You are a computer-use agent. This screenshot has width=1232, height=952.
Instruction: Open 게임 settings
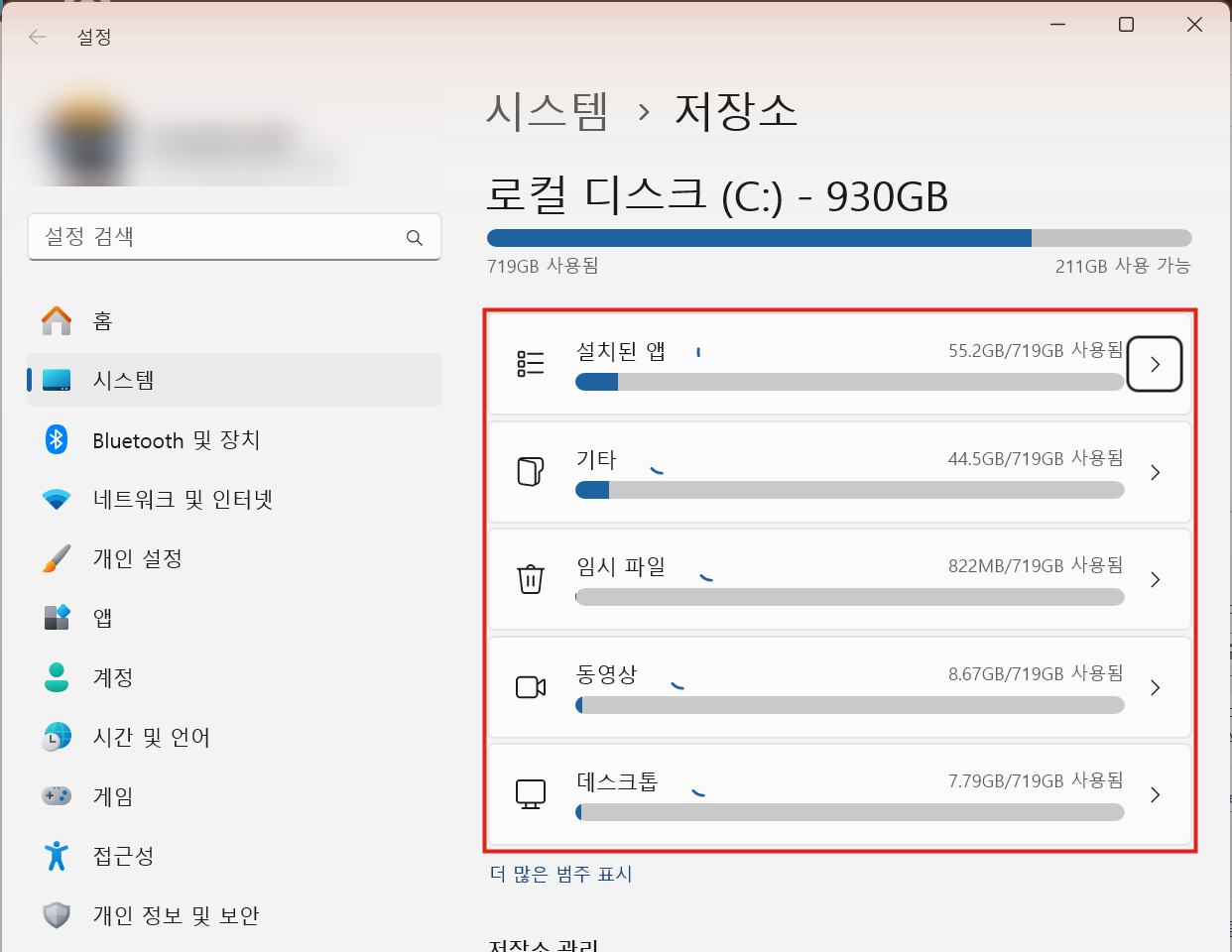(234, 796)
